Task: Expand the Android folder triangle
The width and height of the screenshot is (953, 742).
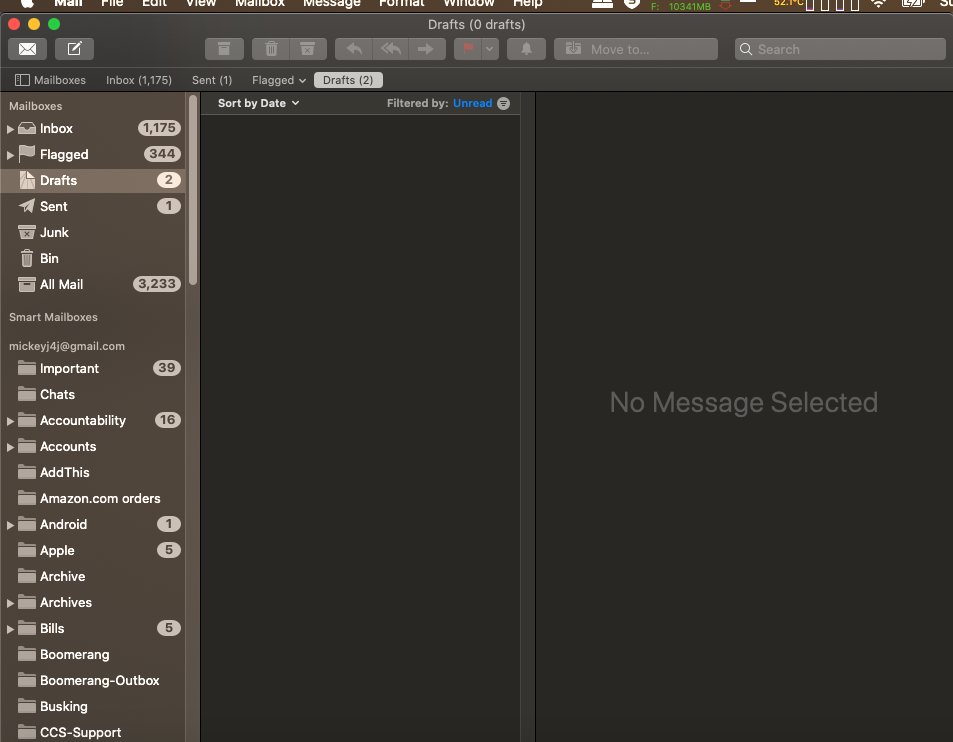Action: click(x=10, y=525)
